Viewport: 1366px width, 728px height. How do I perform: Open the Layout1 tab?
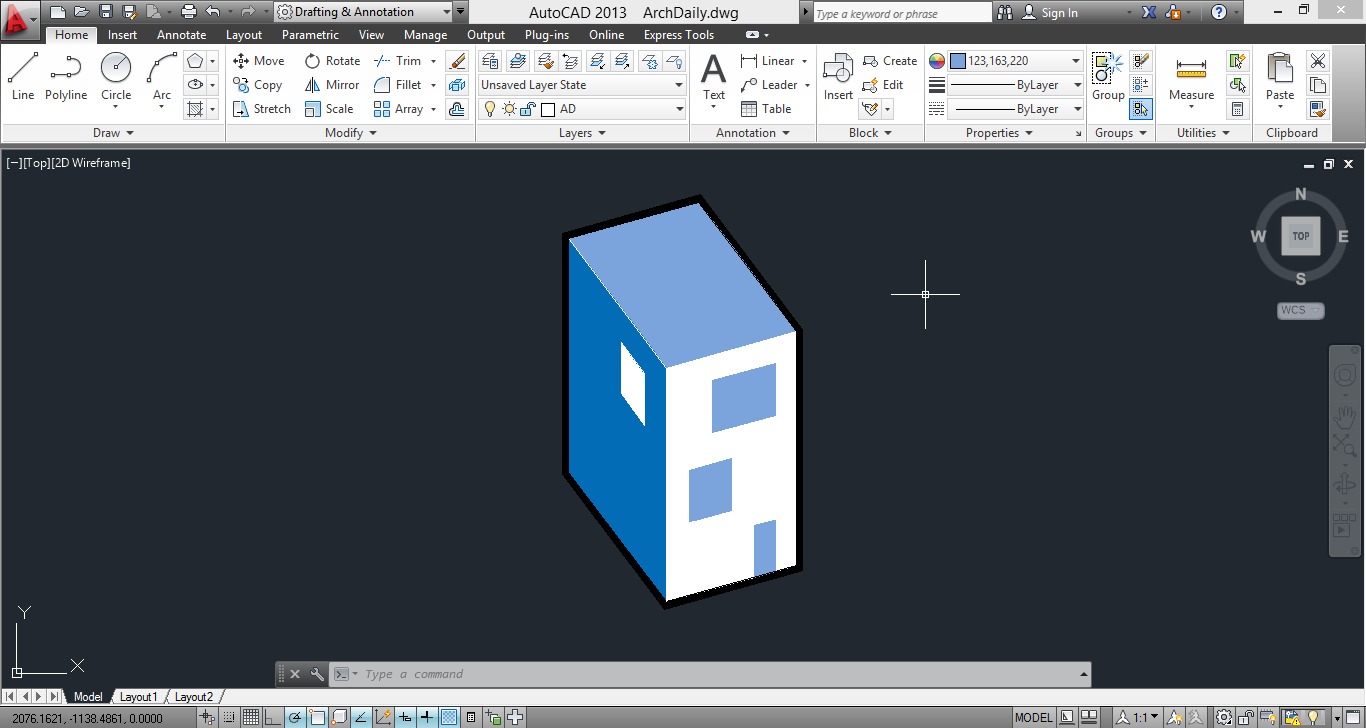click(139, 696)
